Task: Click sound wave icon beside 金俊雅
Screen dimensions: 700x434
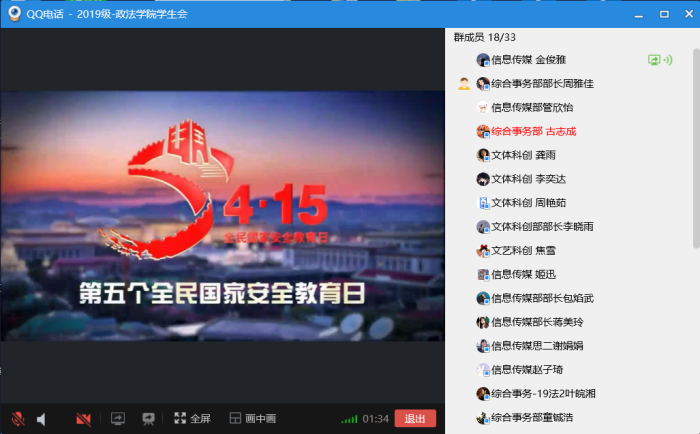Action: (668, 60)
